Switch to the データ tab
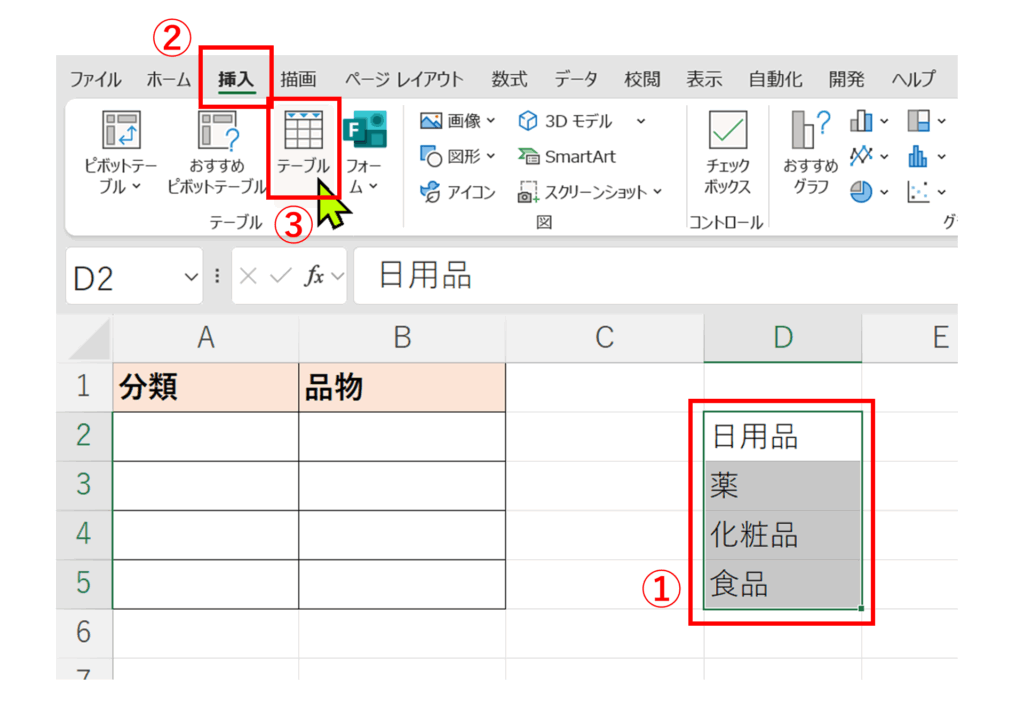1024x717 pixels. (575, 80)
